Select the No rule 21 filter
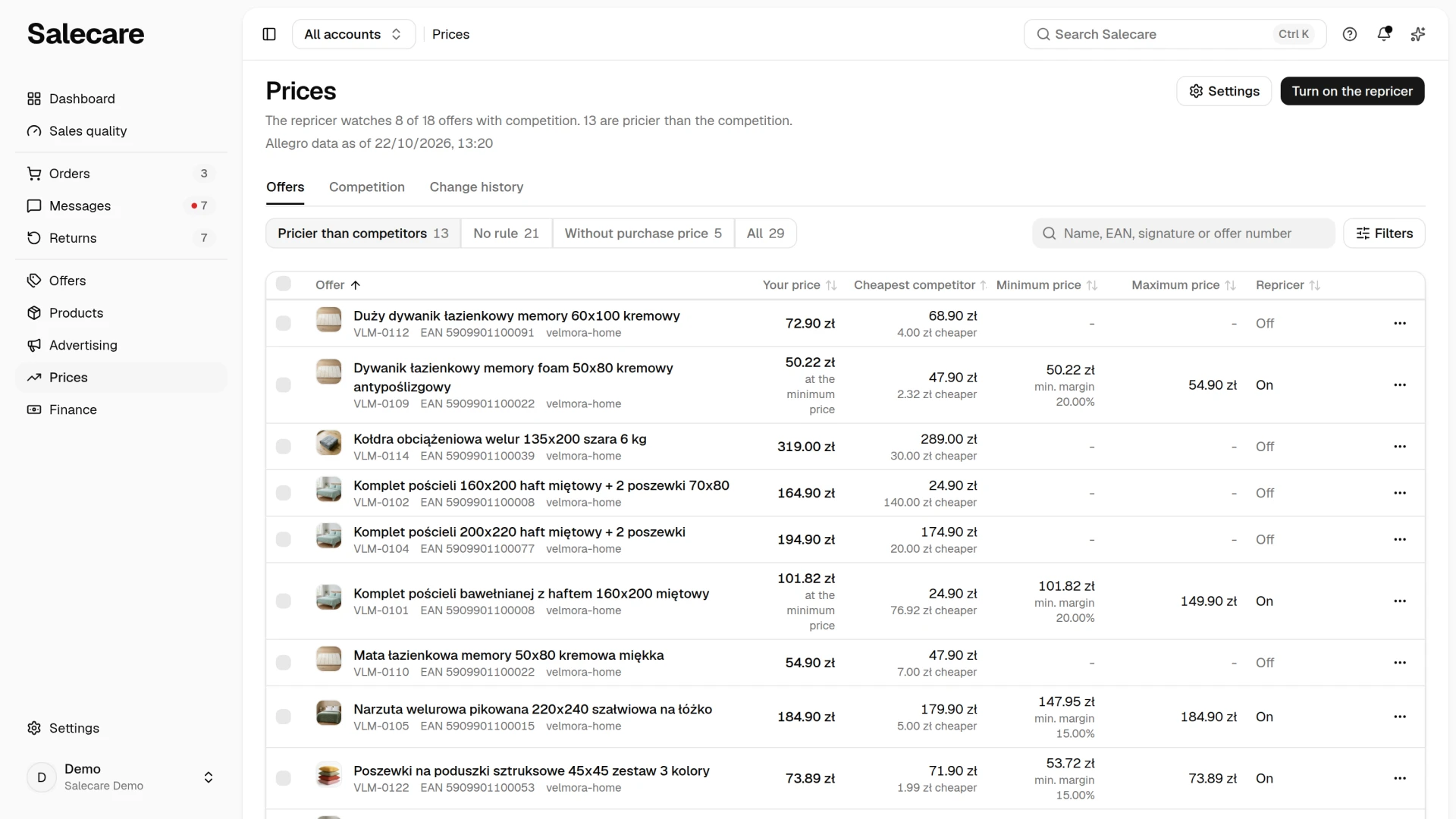Viewport: 1456px width, 819px height. pos(507,234)
